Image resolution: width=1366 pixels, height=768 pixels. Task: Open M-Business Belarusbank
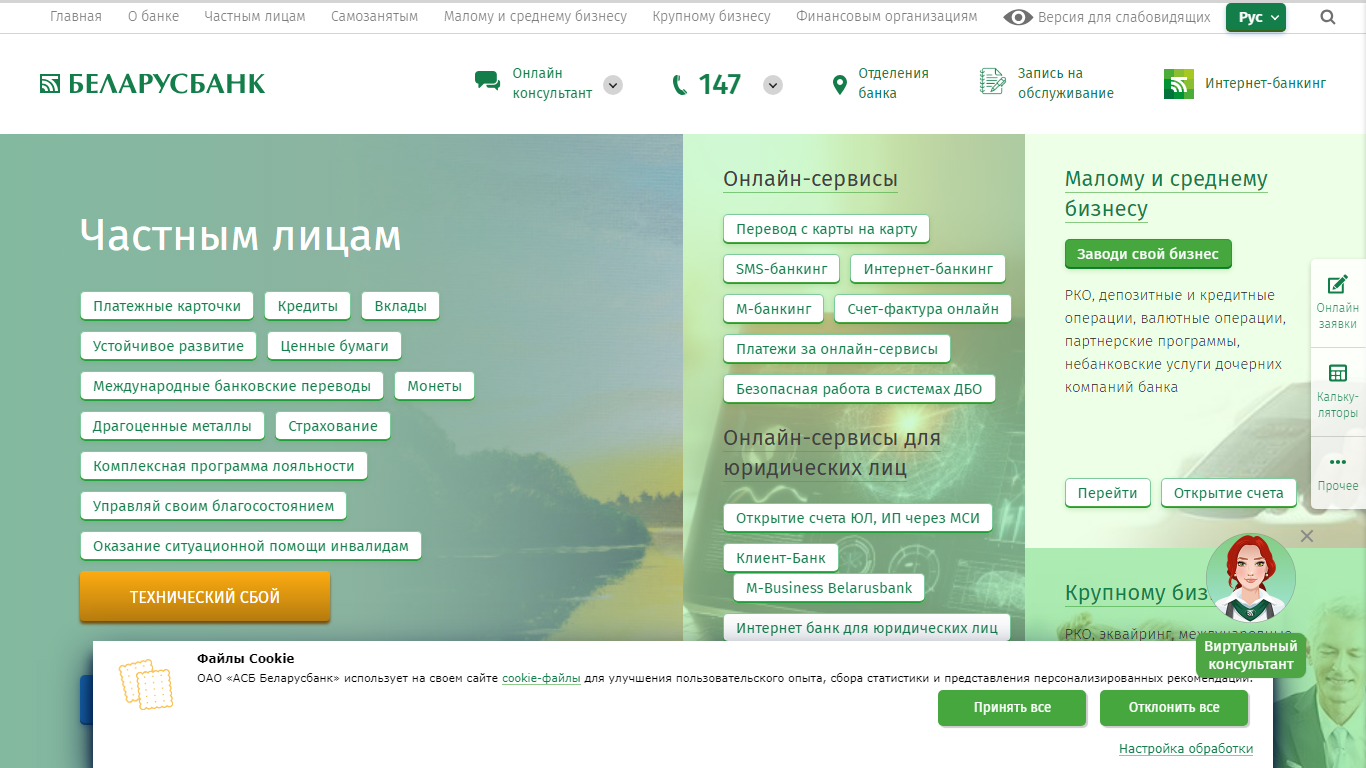(x=829, y=588)
